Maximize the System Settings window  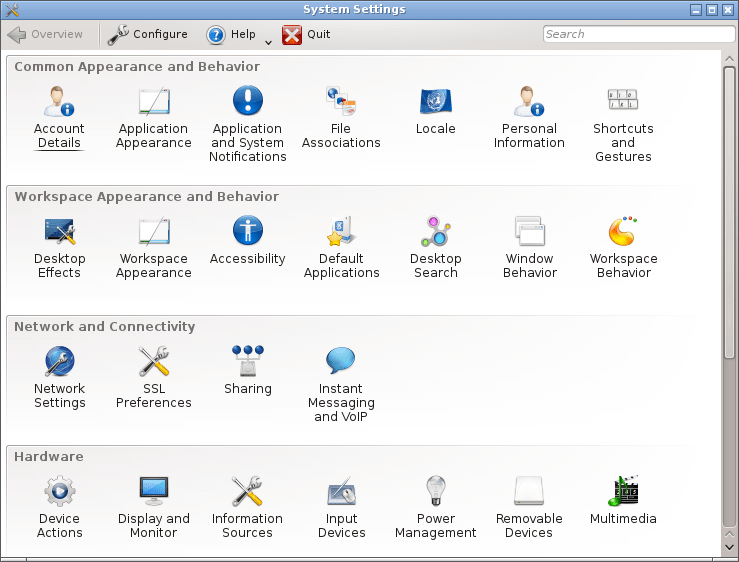click(x=712, y=9)
